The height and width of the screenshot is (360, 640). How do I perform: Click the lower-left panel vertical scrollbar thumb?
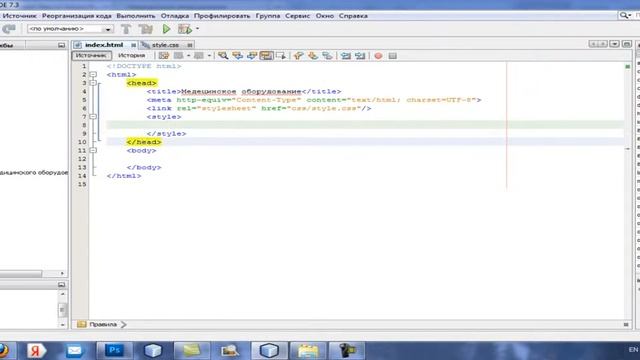pos(62,310)
